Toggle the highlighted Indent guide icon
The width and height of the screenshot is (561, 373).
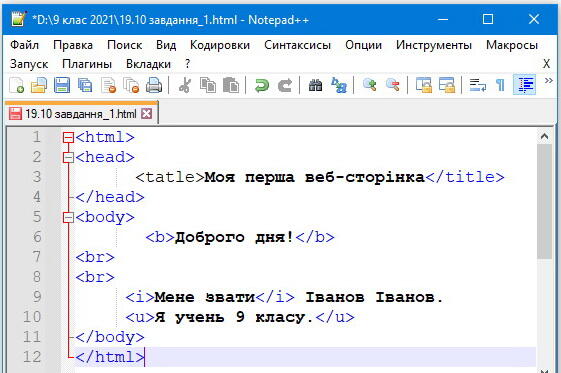point(524,85)
